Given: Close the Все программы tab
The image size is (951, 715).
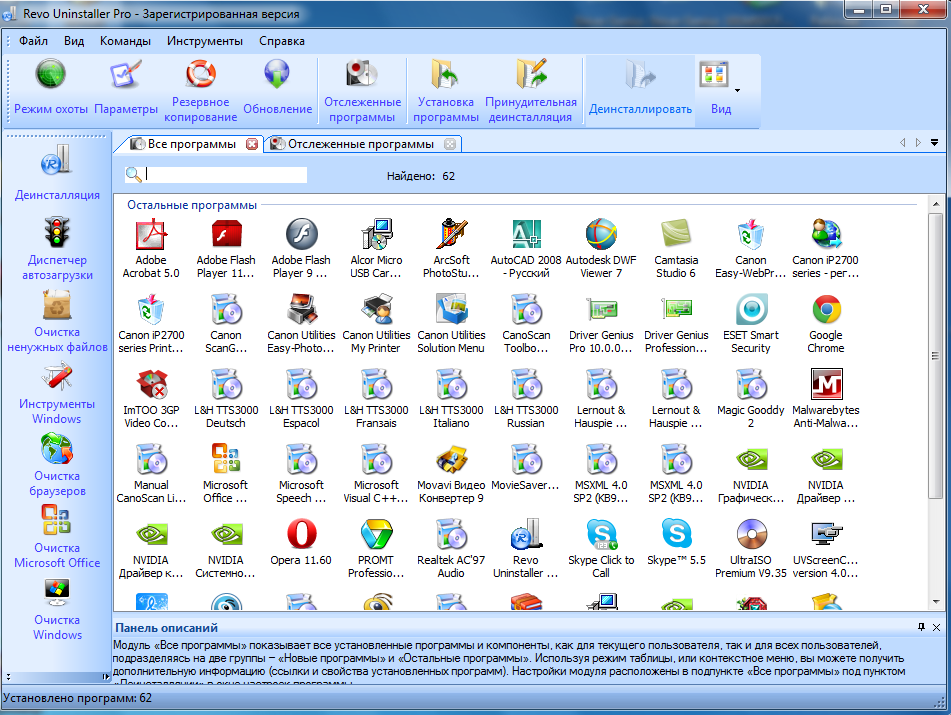Looking at the screenshot, I should [x=252, y=144].
